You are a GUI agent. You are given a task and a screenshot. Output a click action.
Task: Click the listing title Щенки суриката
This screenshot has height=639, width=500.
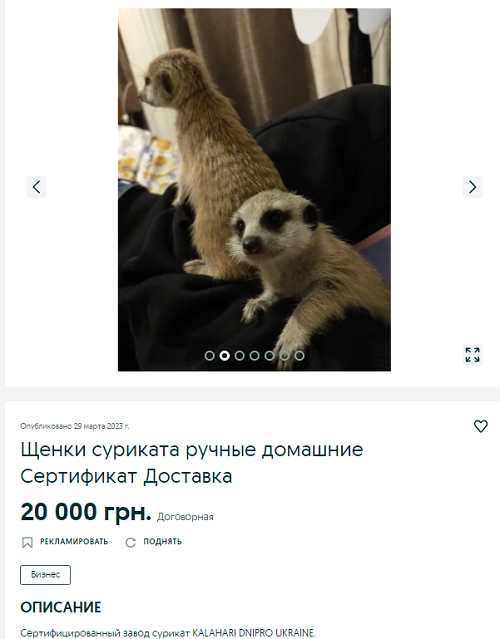point(192,463)
